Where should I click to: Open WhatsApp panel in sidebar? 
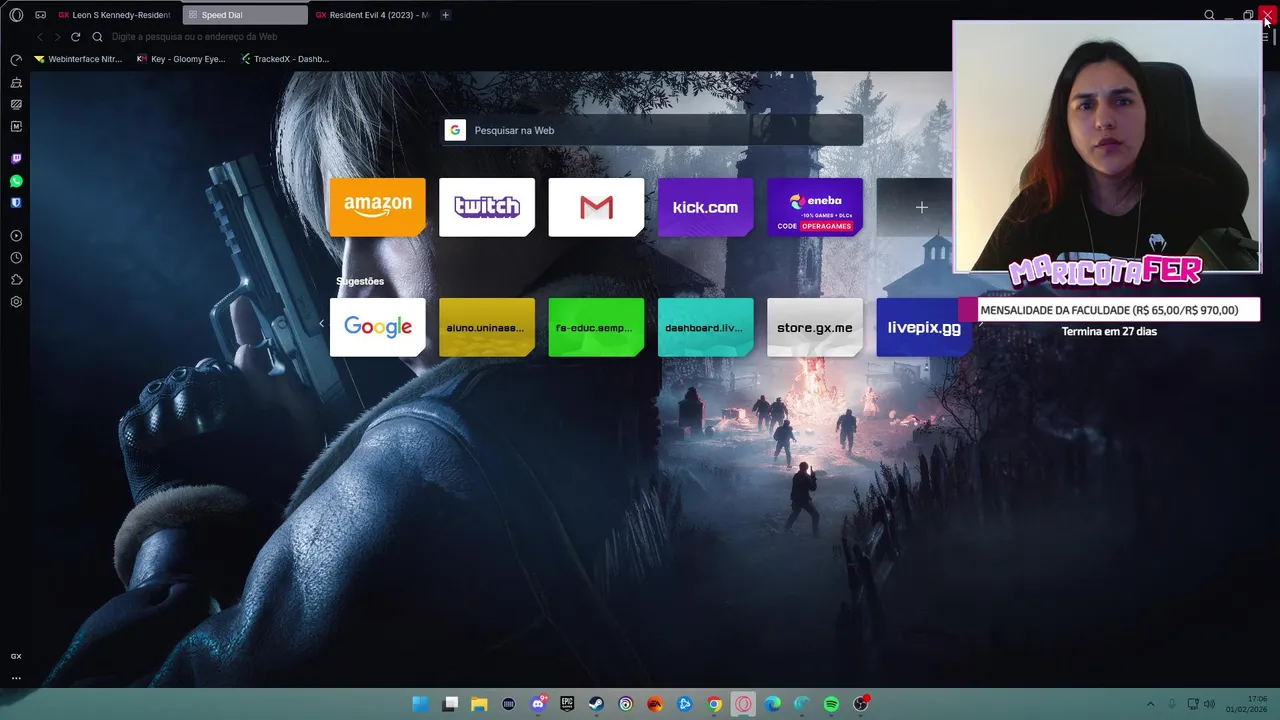(16, 181)
